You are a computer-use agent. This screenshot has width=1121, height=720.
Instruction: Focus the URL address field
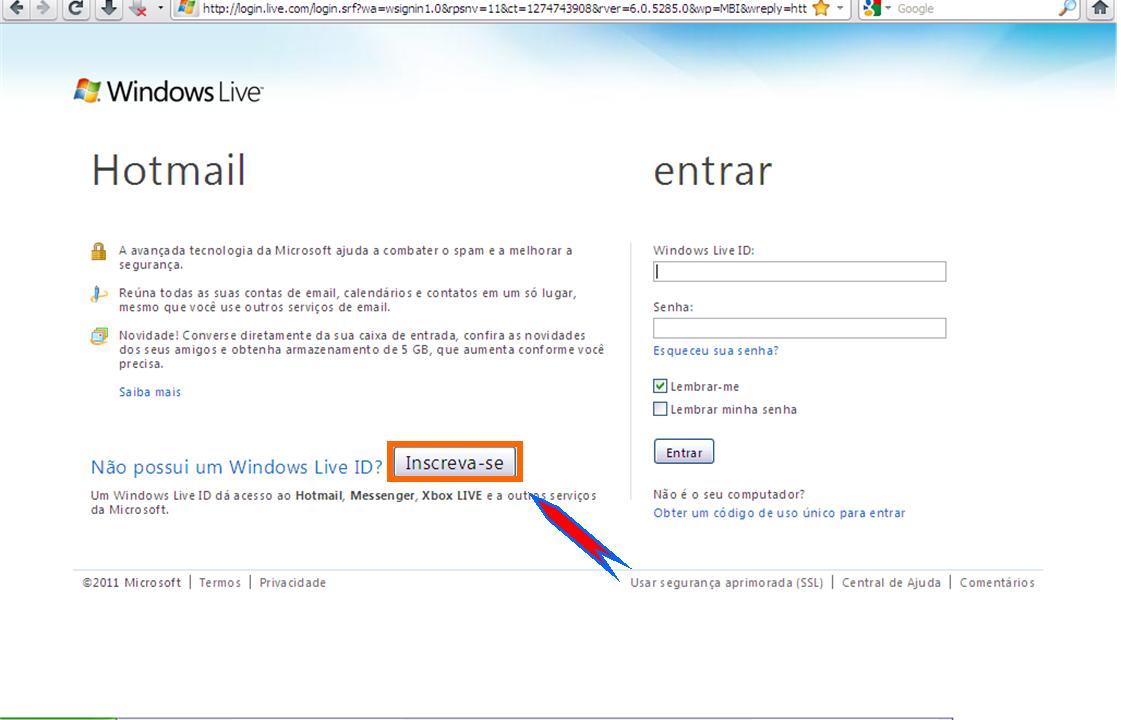pyautogui.click(x=505, y=9)
